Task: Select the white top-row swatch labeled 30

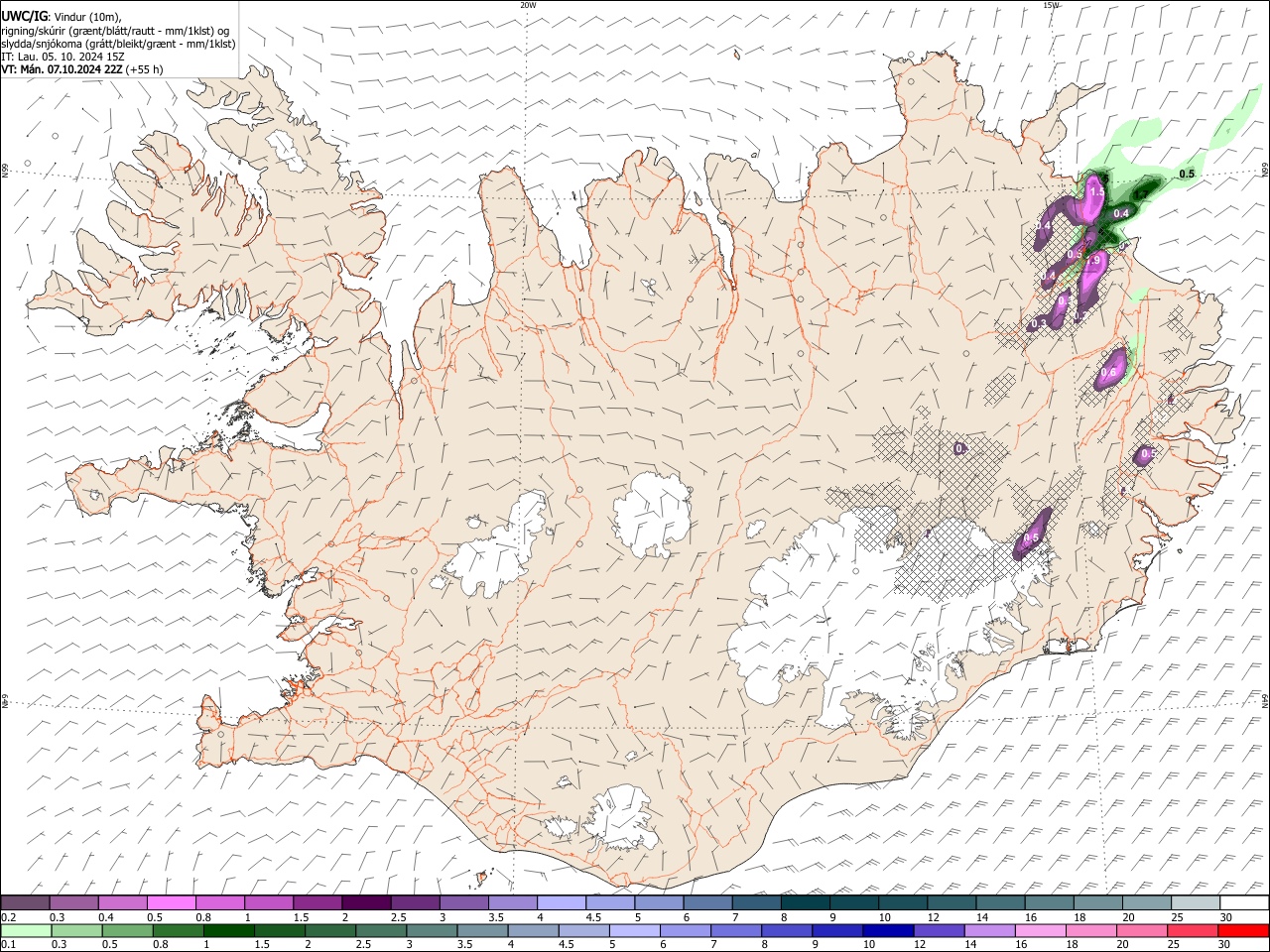Action: point(1243,902)
